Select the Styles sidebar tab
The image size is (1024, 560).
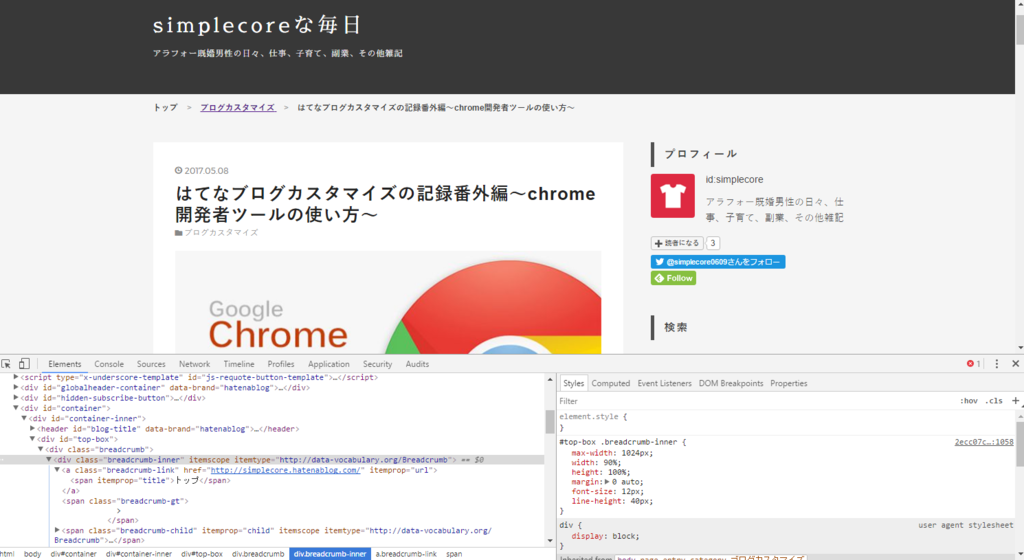coord(573,383)
